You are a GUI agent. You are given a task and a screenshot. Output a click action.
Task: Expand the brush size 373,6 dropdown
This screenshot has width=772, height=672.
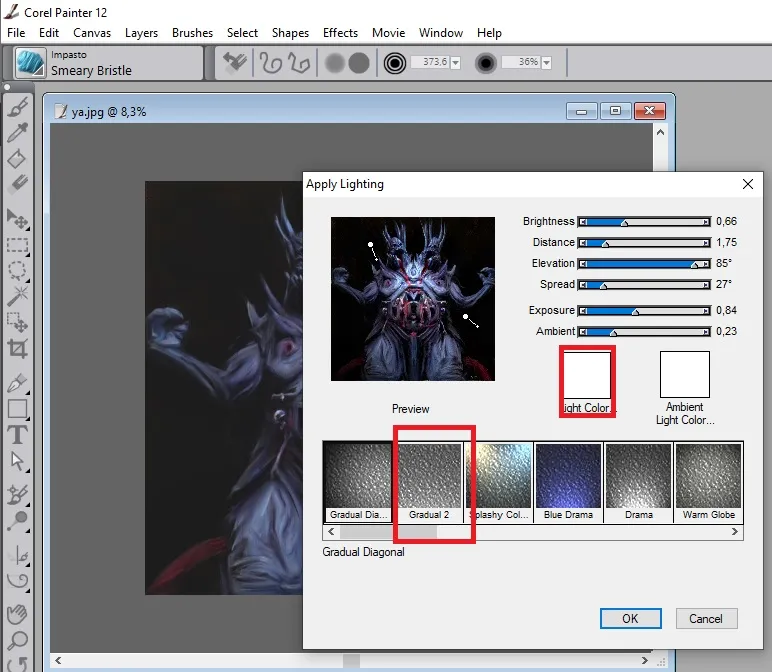(455, 63)
